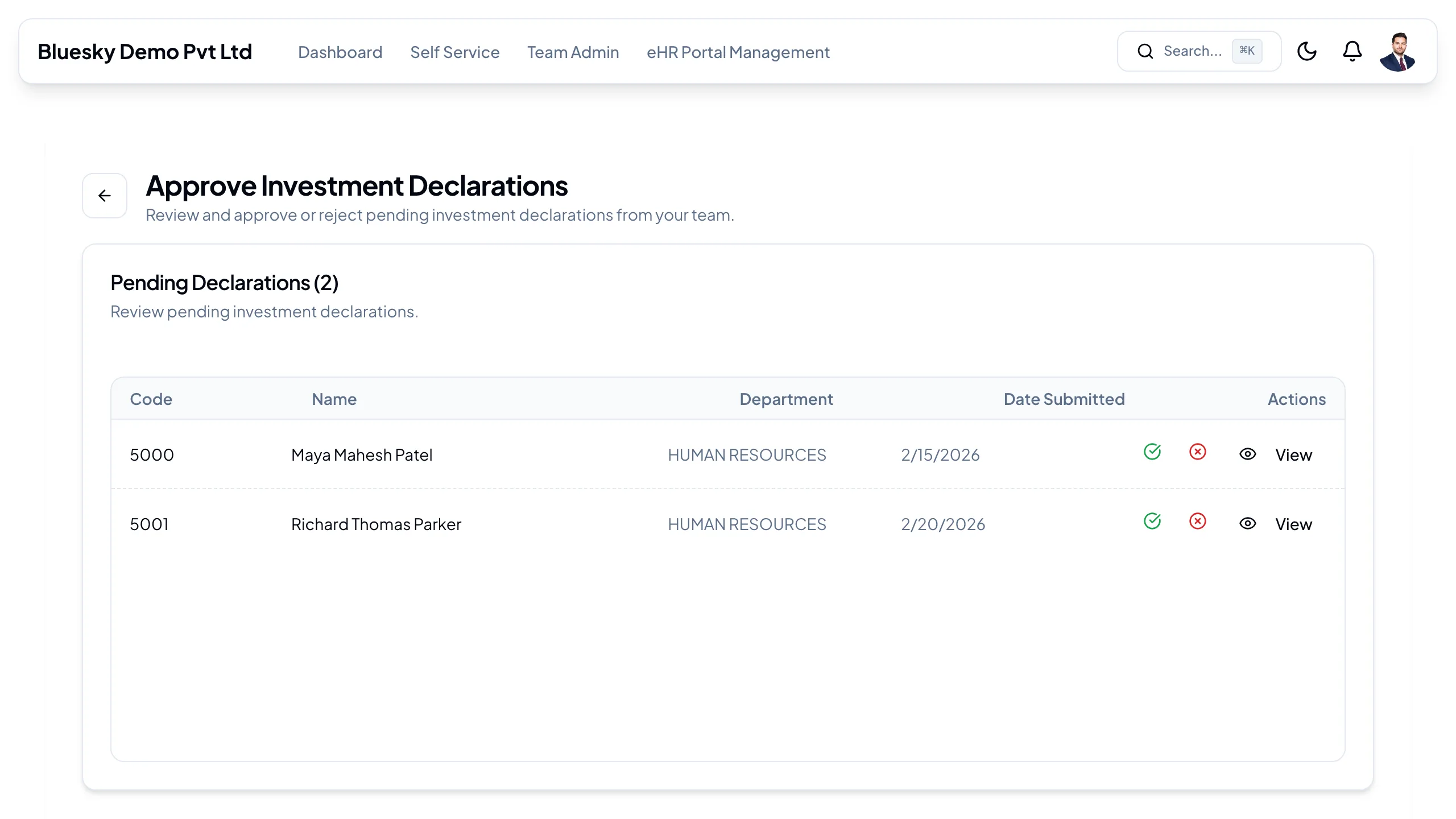The width and height of the screenshot is (1456, 819).
Task: Open user profile avatar menu
Action: pyautogui.click(x=1397, y=52)
